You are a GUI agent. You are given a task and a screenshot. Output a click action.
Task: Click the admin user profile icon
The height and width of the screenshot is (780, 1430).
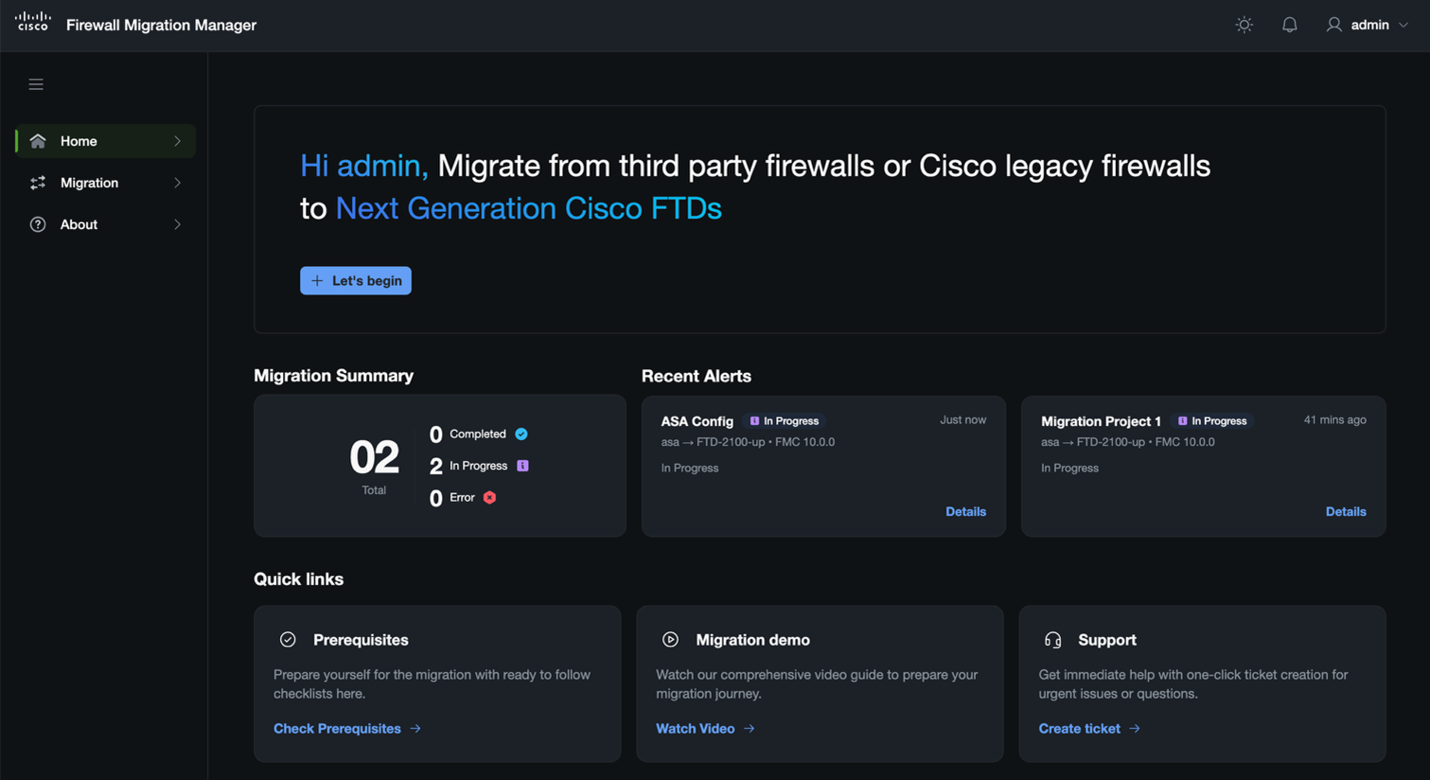tap(1334, 25)
